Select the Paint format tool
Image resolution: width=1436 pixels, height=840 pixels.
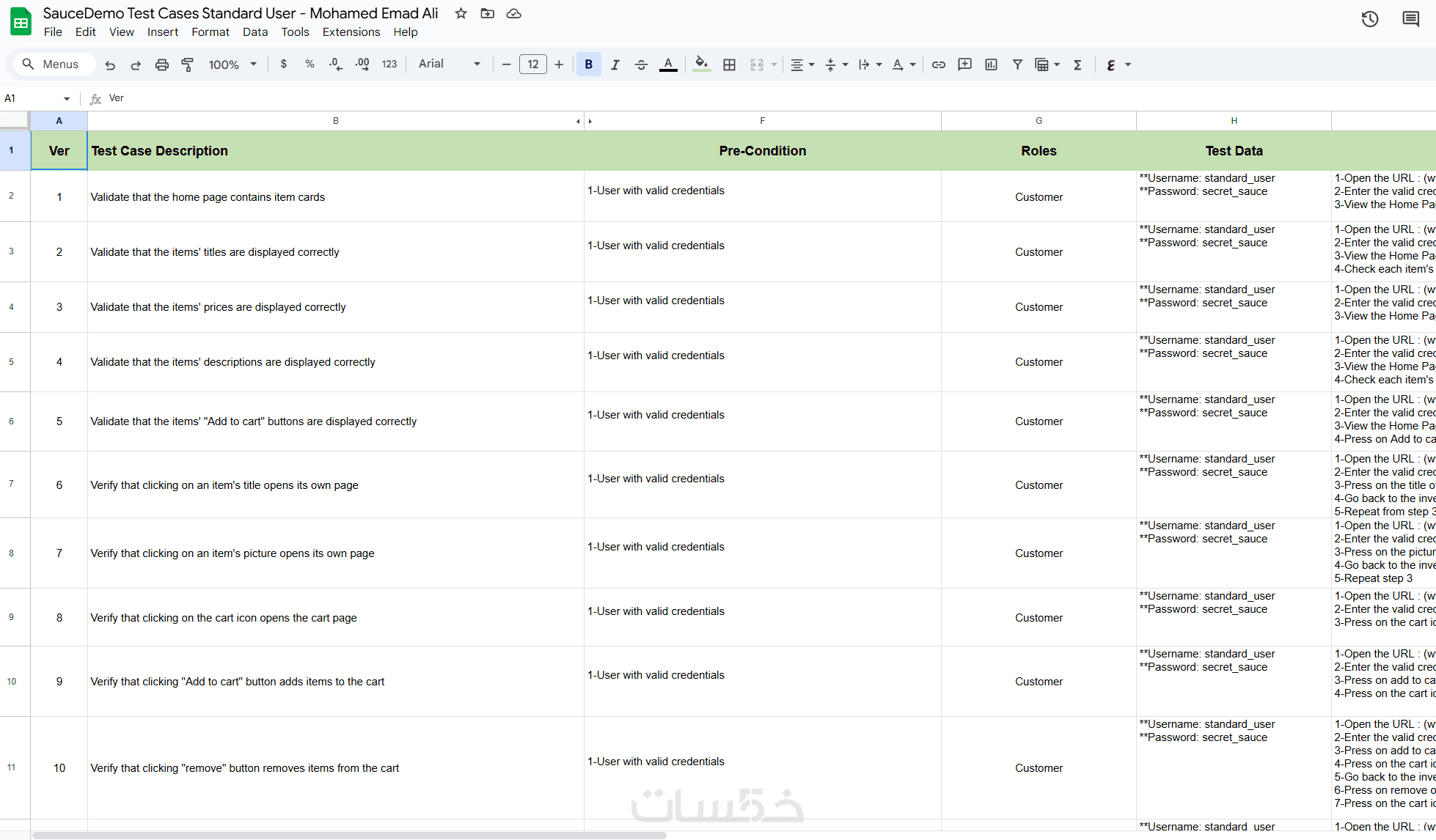pyautogui.click(x=188, y=65)
